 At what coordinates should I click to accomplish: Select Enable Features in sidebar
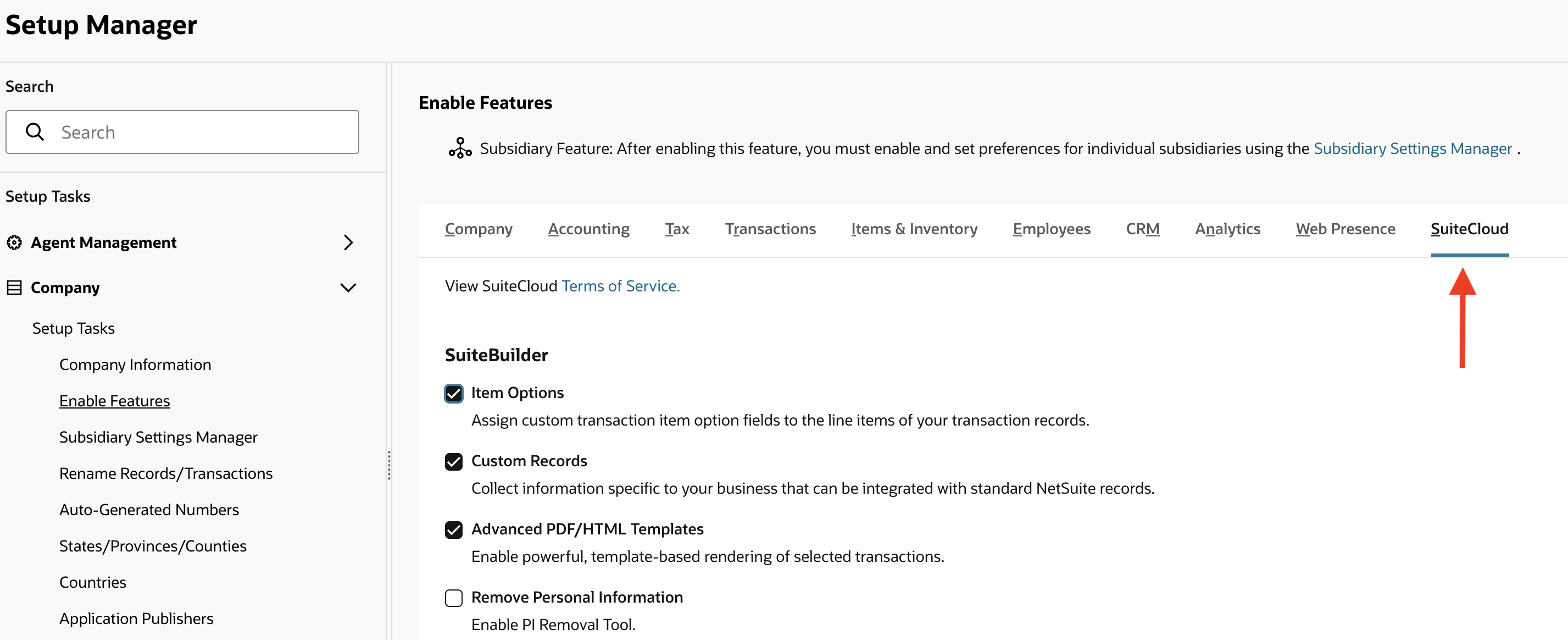point(114,401)
